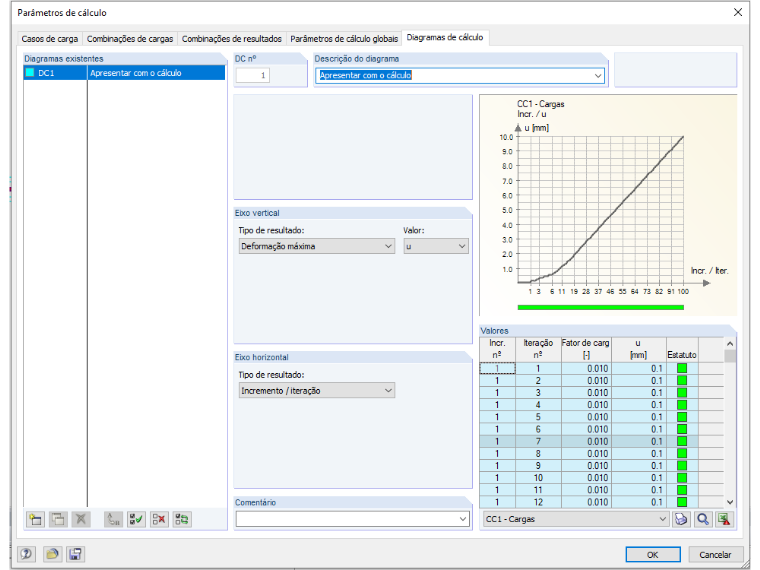Click the 0.010 load factor in iteration 11 row
Viewport: 760px width, 570px height.
[x=586, y=490]
